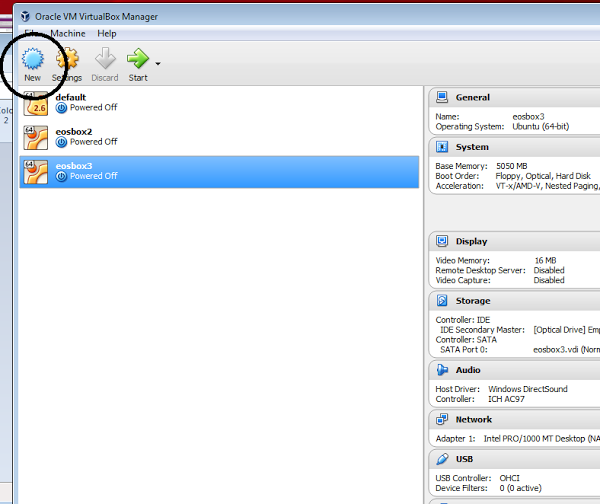The image size is (600, 504).
Task: Click the Network section header title
Action: click(474, 419)
